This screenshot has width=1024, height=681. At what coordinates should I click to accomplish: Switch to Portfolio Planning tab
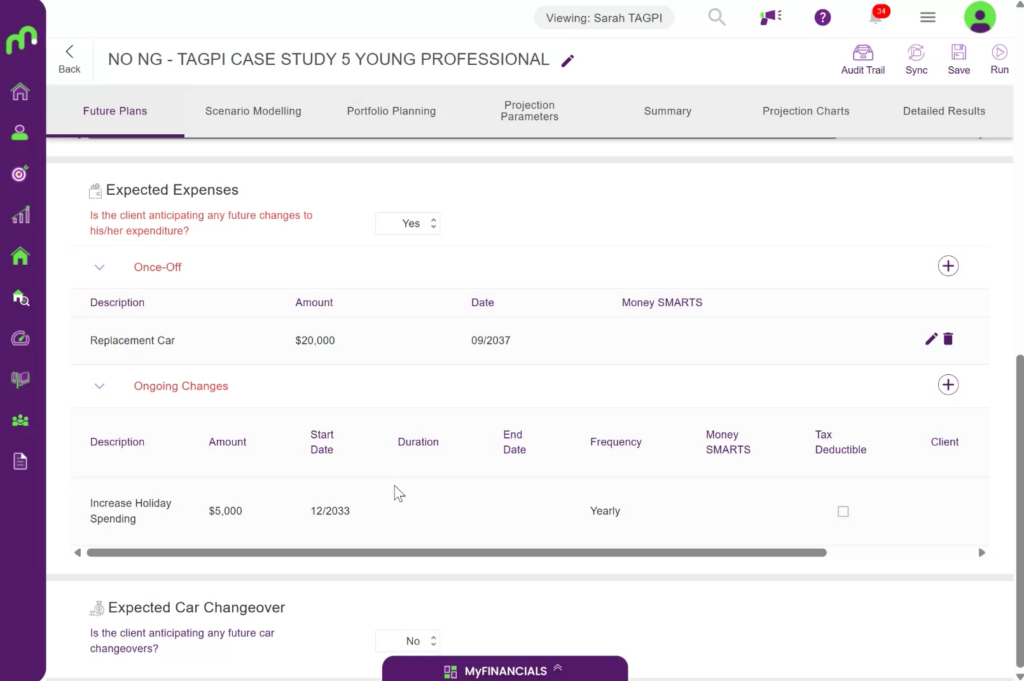(391, 111)
